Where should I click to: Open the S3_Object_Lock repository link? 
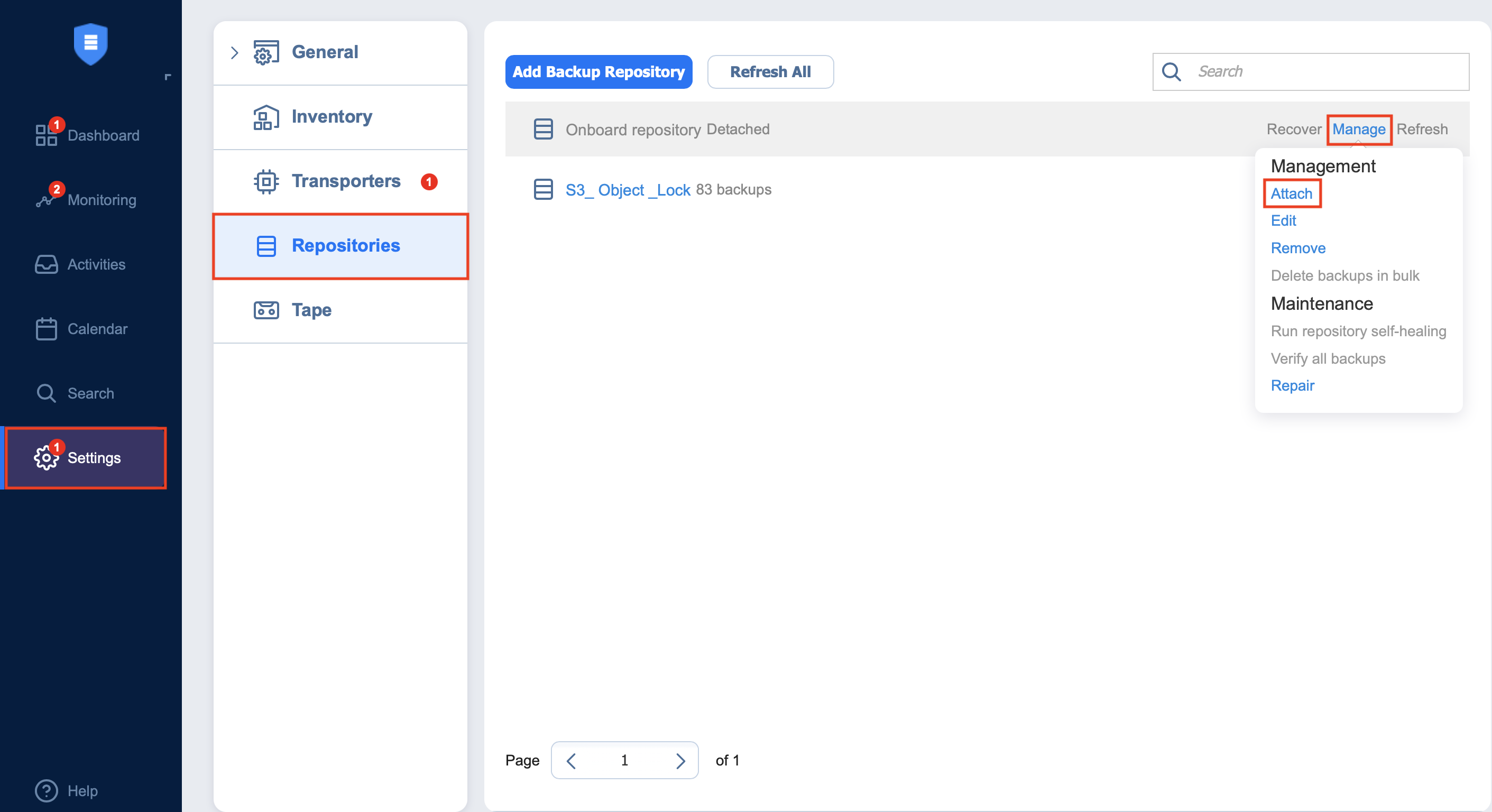tap(627, 190)
